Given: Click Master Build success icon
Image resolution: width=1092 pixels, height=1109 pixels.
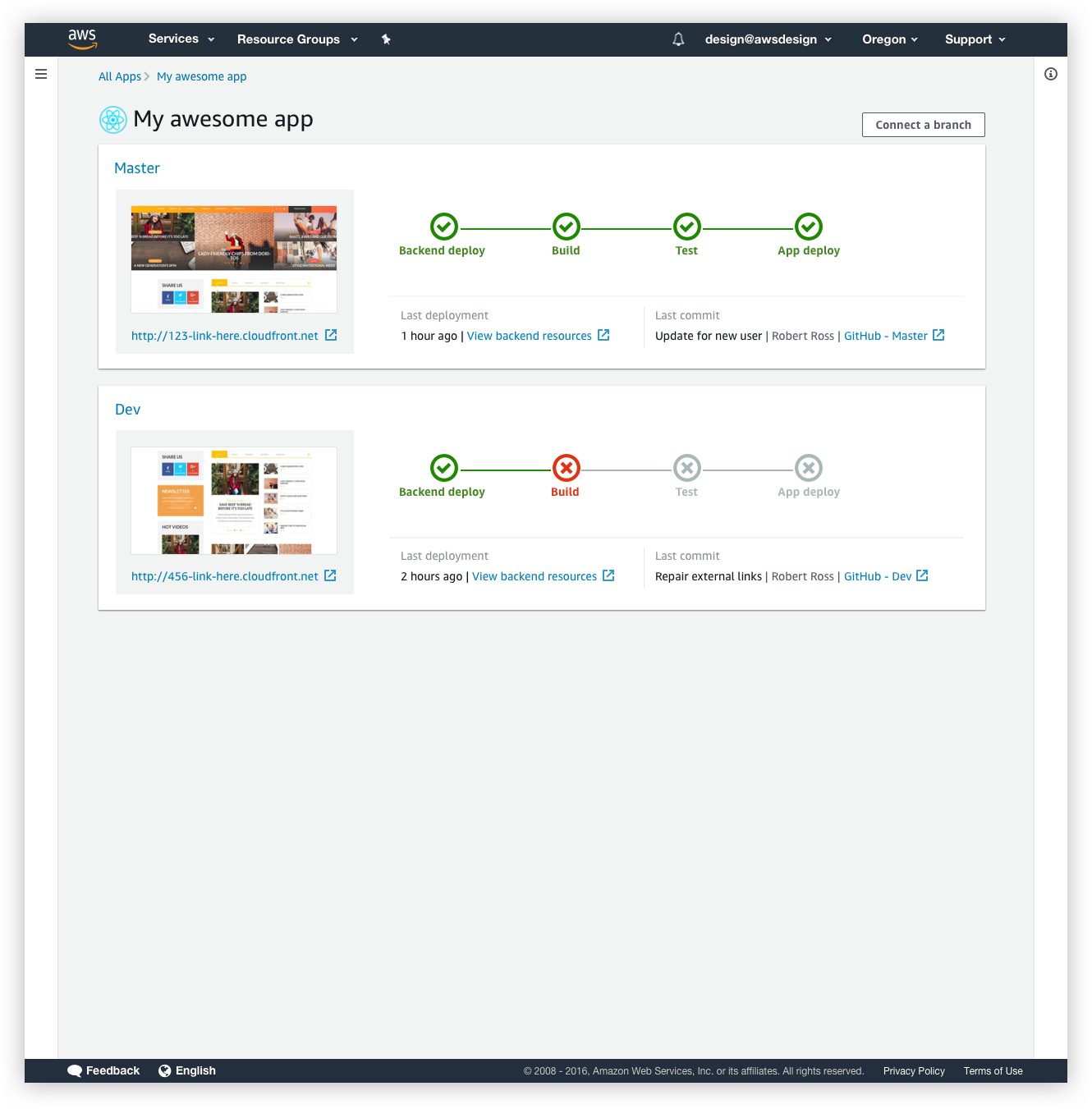Looking at the screenshot, I should [x=567, y=227].
